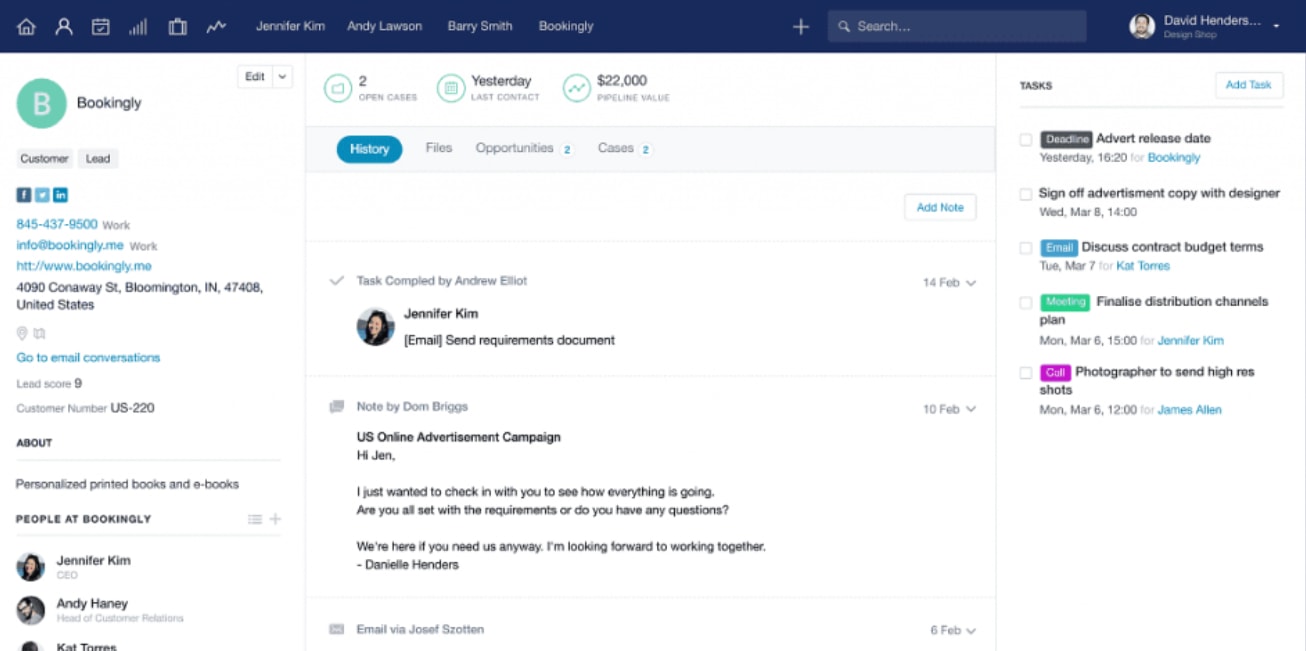Click the Edit button
This screenshot has width=1306, height=651.
tap(255, 77)
